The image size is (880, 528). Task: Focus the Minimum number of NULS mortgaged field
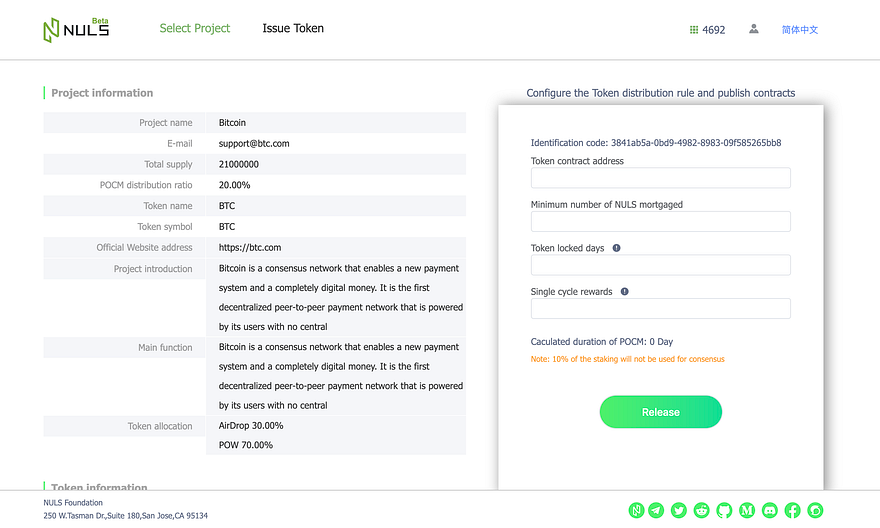pyautogui.click(x=661, y=222)
